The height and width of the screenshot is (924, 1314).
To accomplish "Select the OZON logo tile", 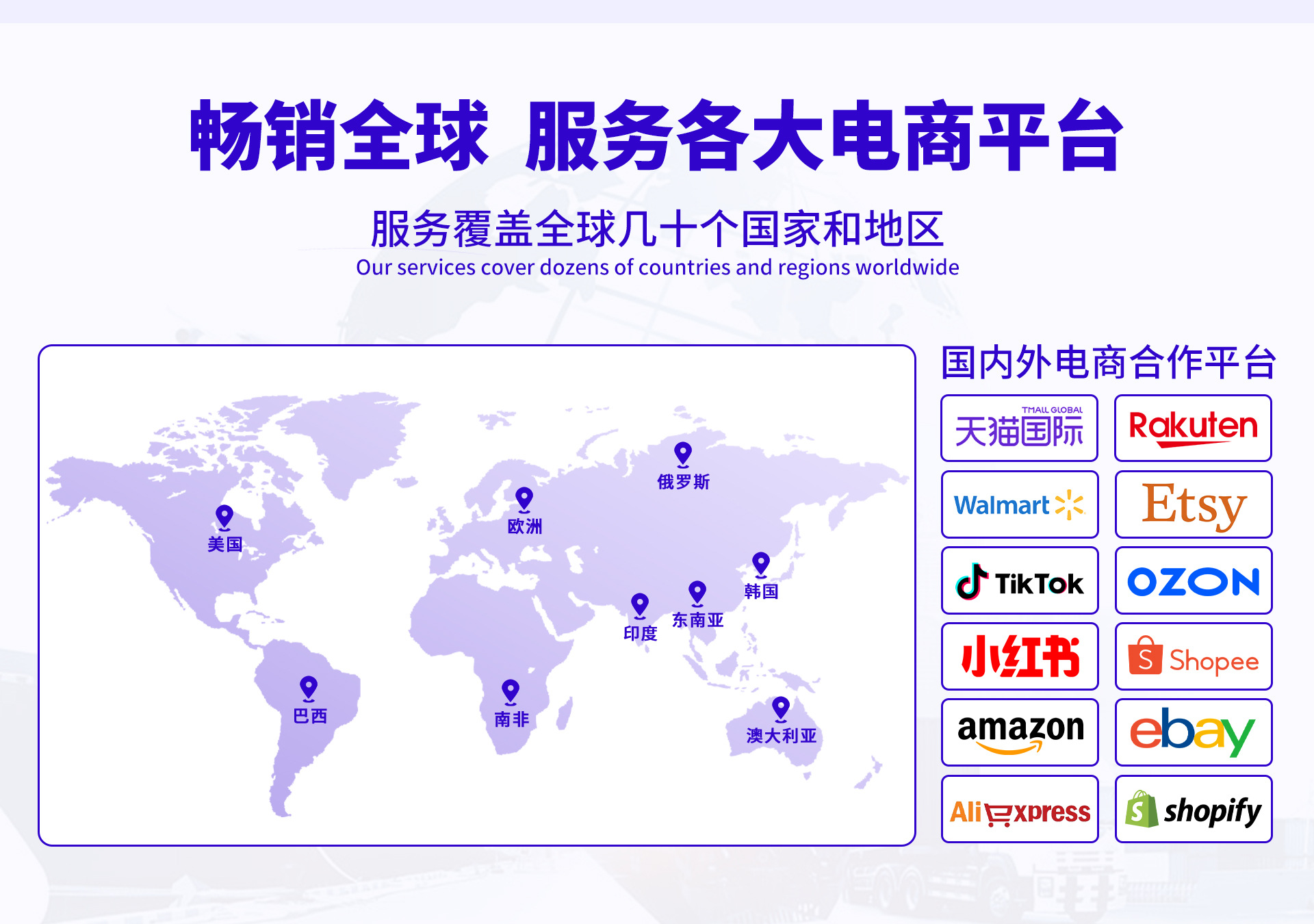I will 1193,580.
